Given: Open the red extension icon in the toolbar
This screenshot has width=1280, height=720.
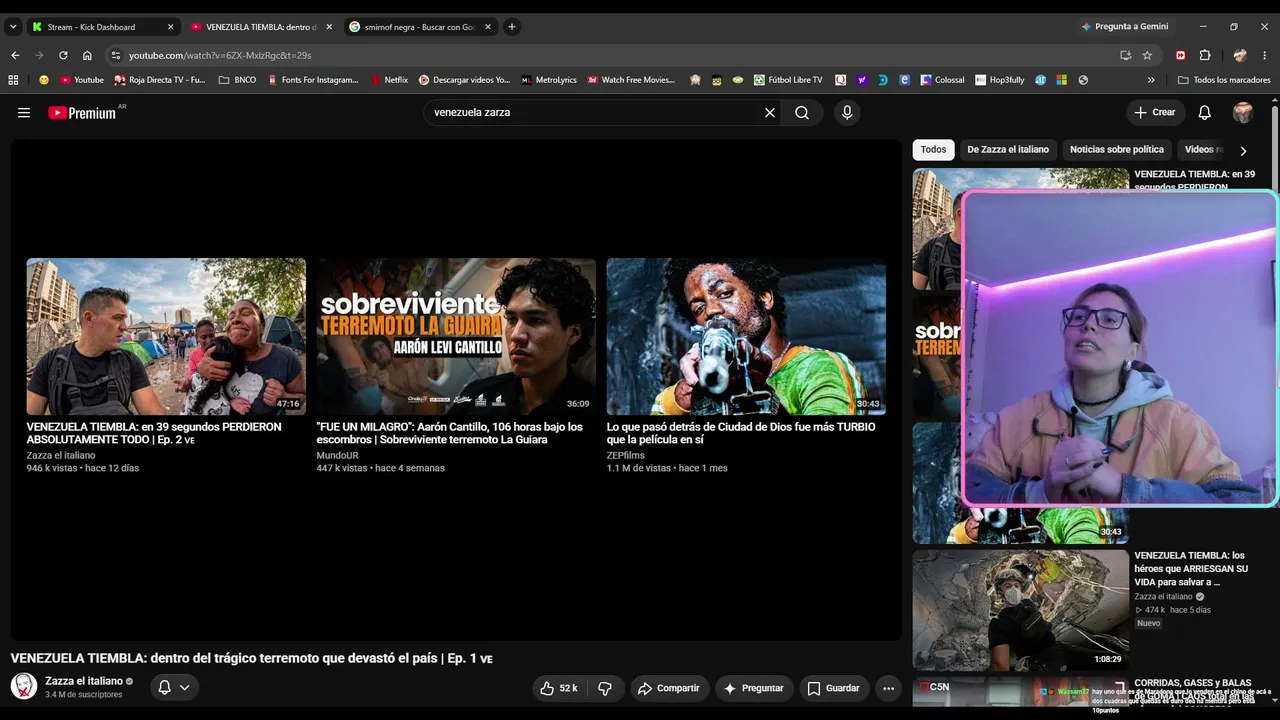Looking at the screenshot, I should coord(1181,55).
